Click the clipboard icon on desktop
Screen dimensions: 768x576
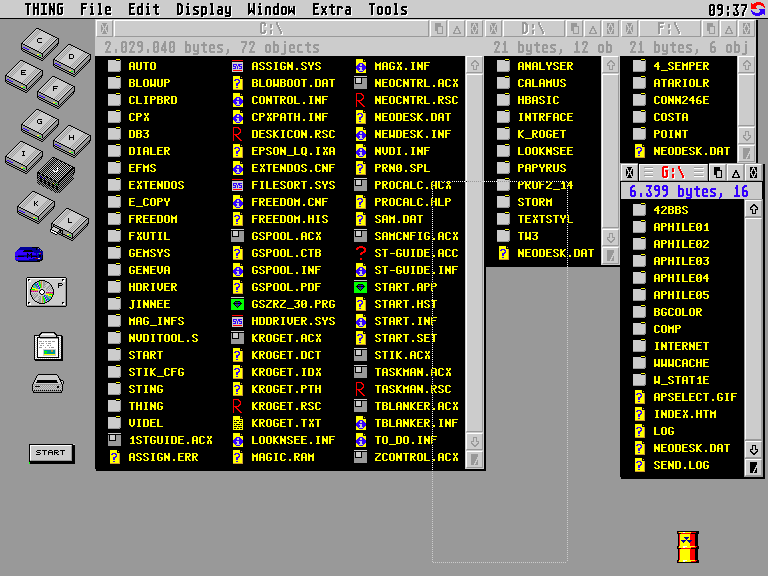pyautogui.click(x=48, y=347)
